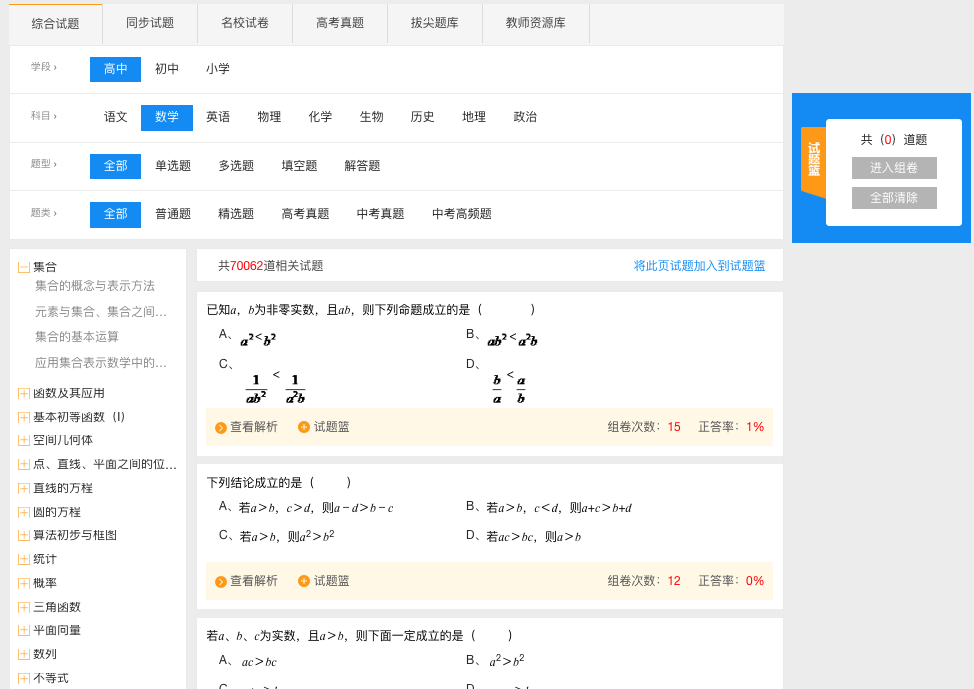Click the 查看解析 arrow icon on second question
Screen dimensions: 974x689
[221, 582]
